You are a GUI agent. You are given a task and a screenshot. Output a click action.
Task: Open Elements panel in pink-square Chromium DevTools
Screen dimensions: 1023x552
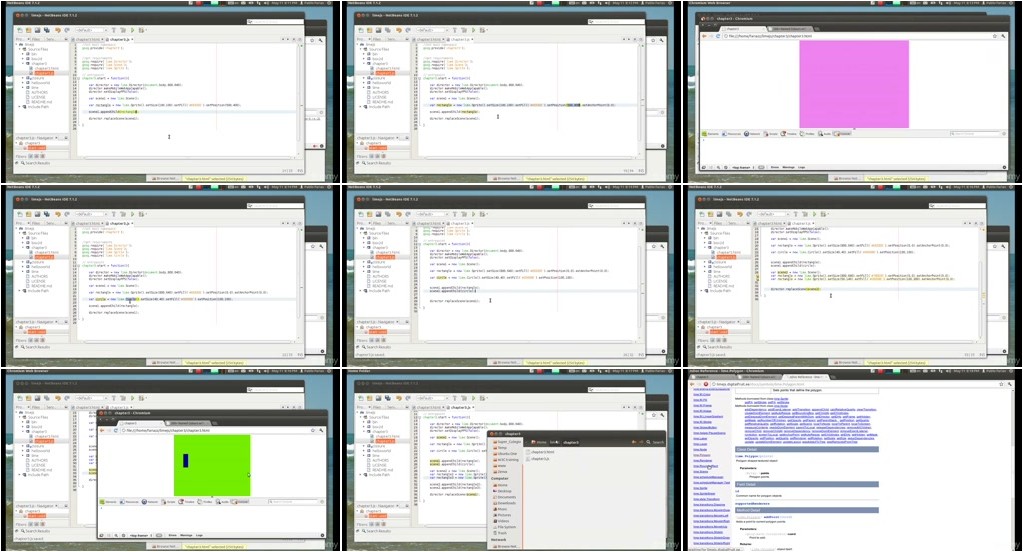pos(710,134)
